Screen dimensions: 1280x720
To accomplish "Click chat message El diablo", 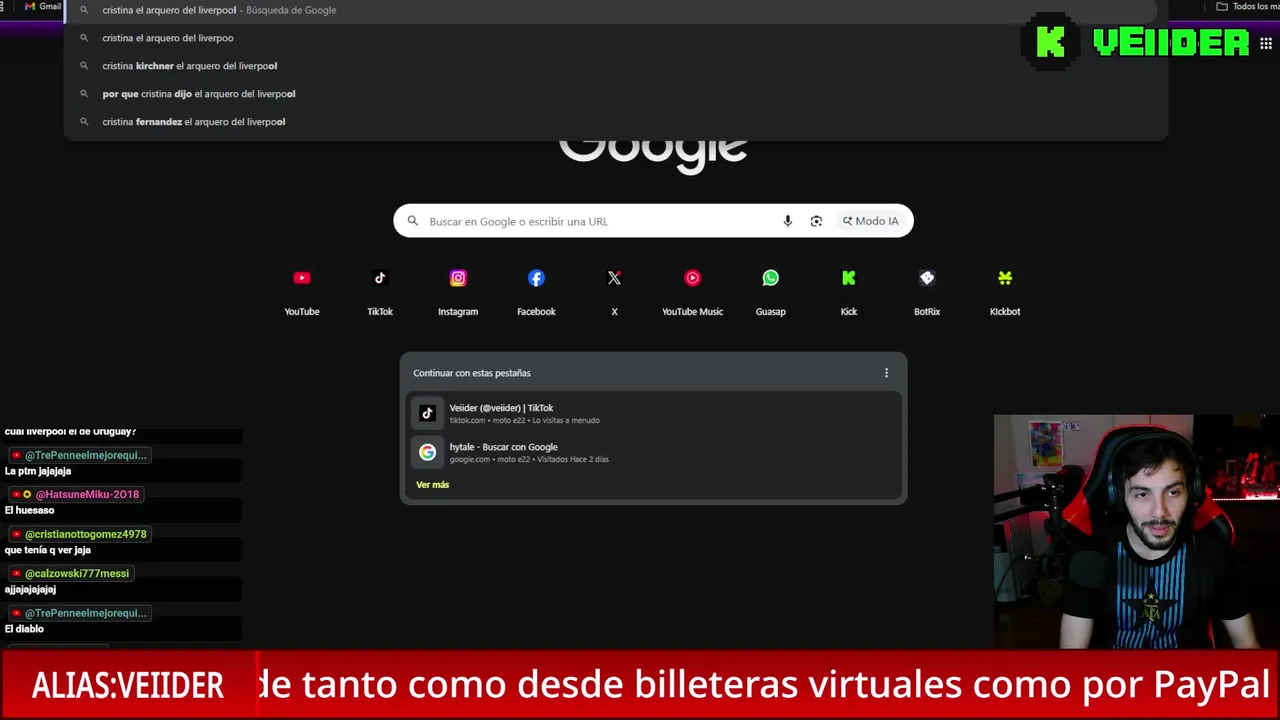I will point(24,629).
